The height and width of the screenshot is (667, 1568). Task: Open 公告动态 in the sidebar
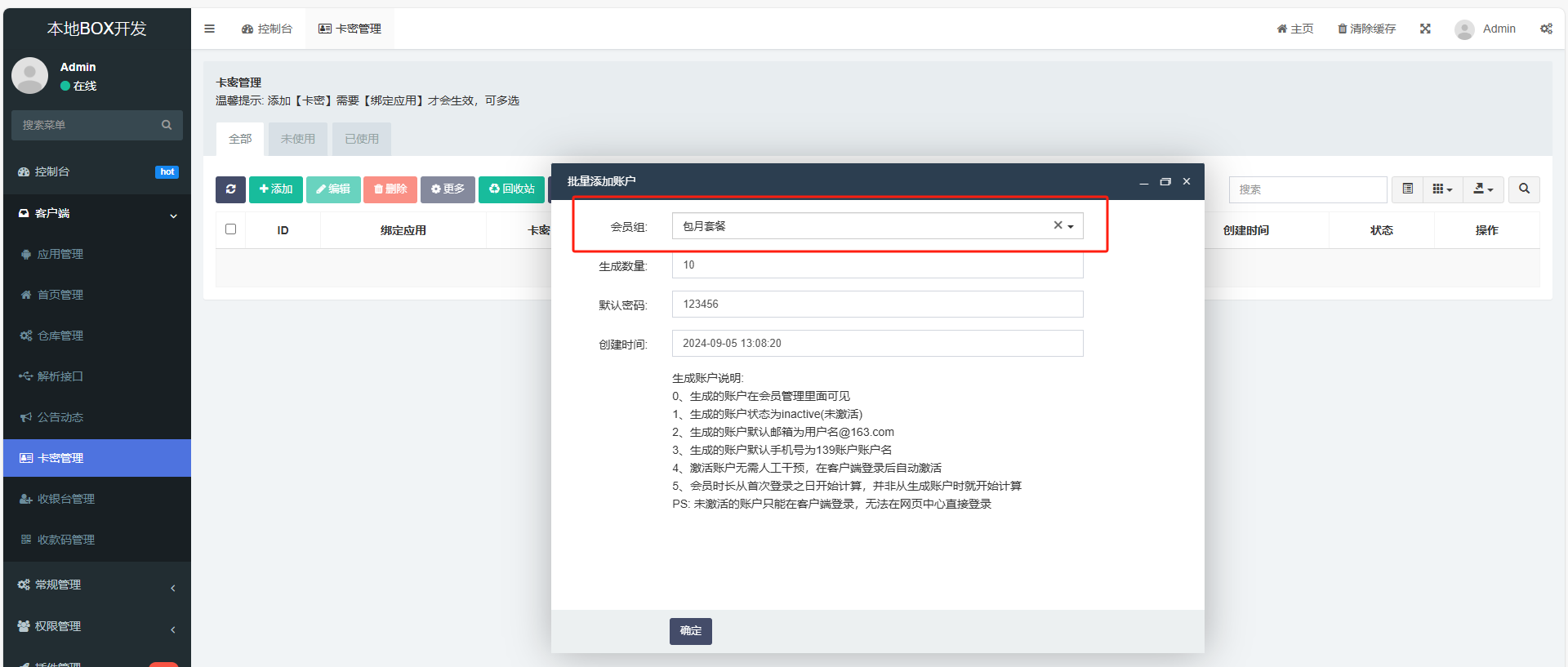point(97,417)
